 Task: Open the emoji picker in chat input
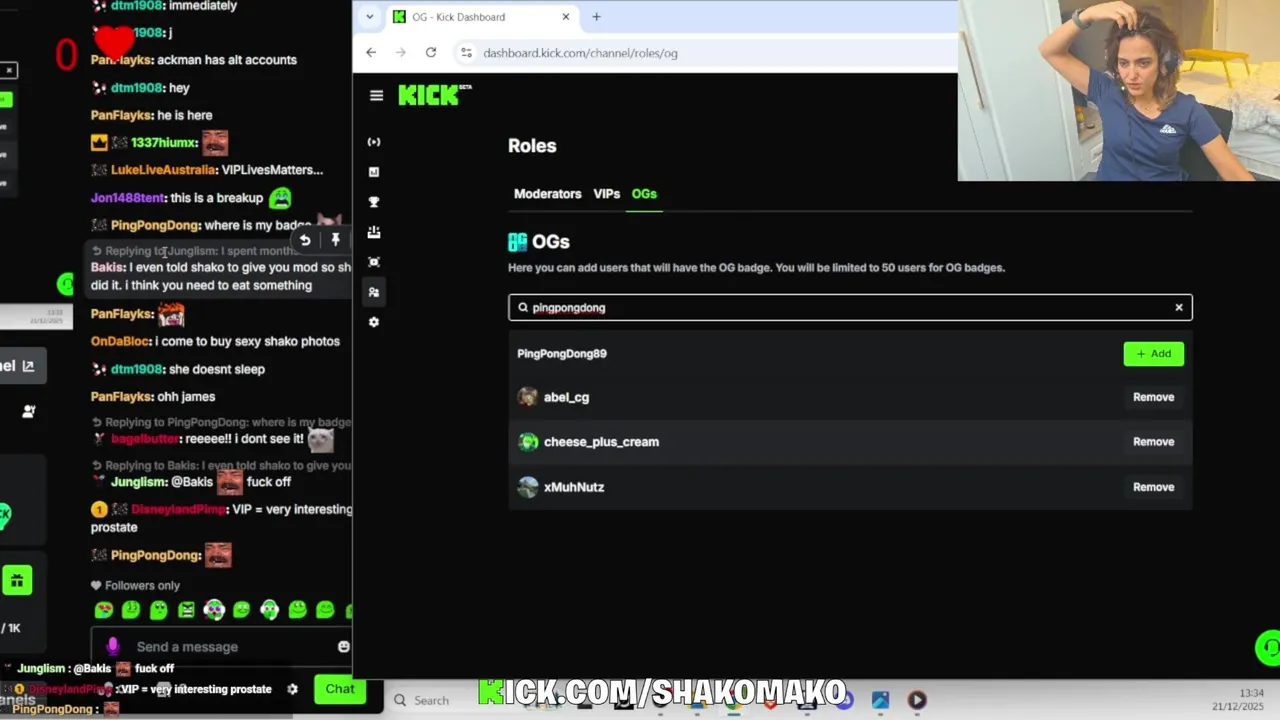[344, 647]
